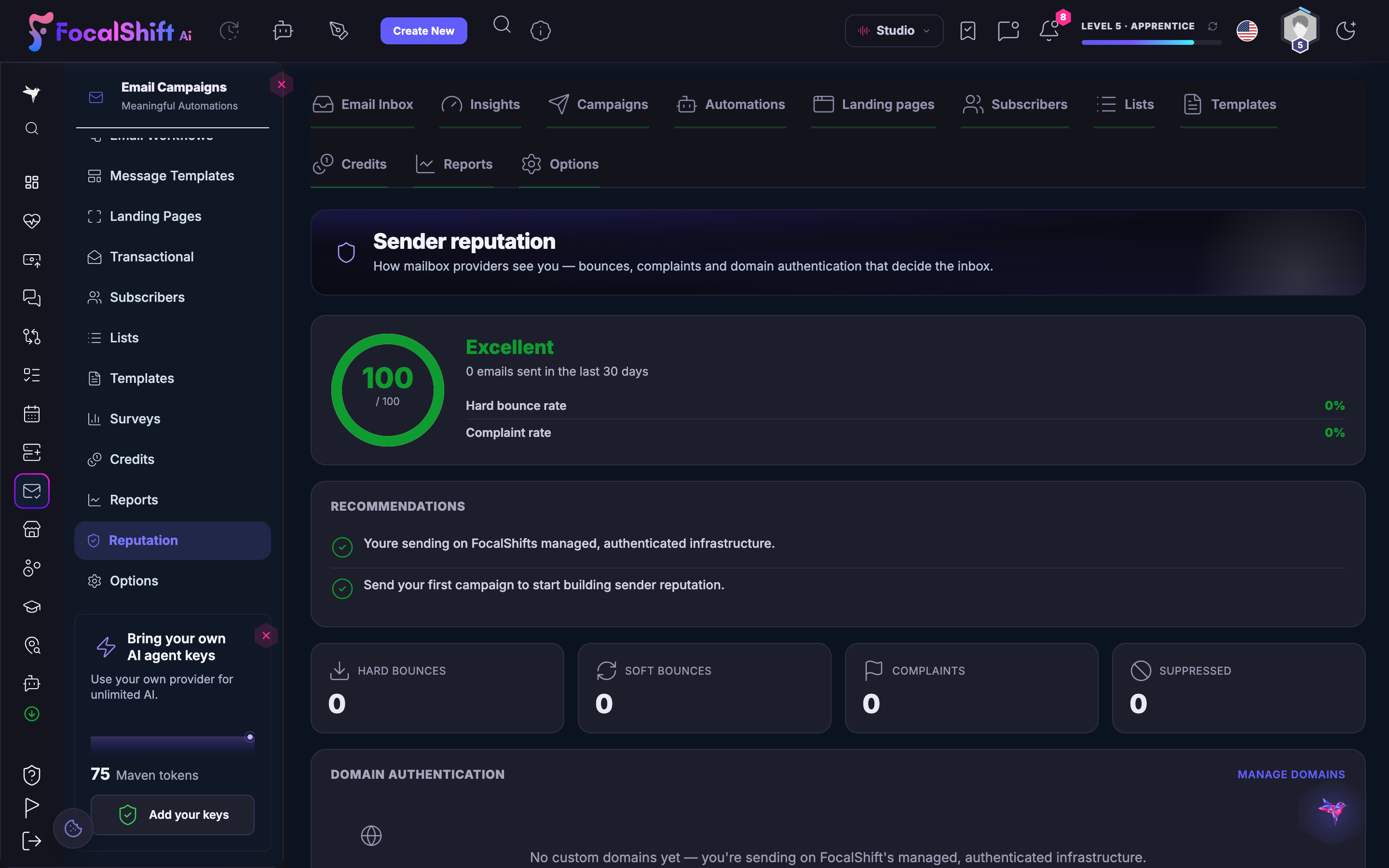Click the FocalShift AI logo
This screenshot has height=868, width=1389.
click(110, 31)
